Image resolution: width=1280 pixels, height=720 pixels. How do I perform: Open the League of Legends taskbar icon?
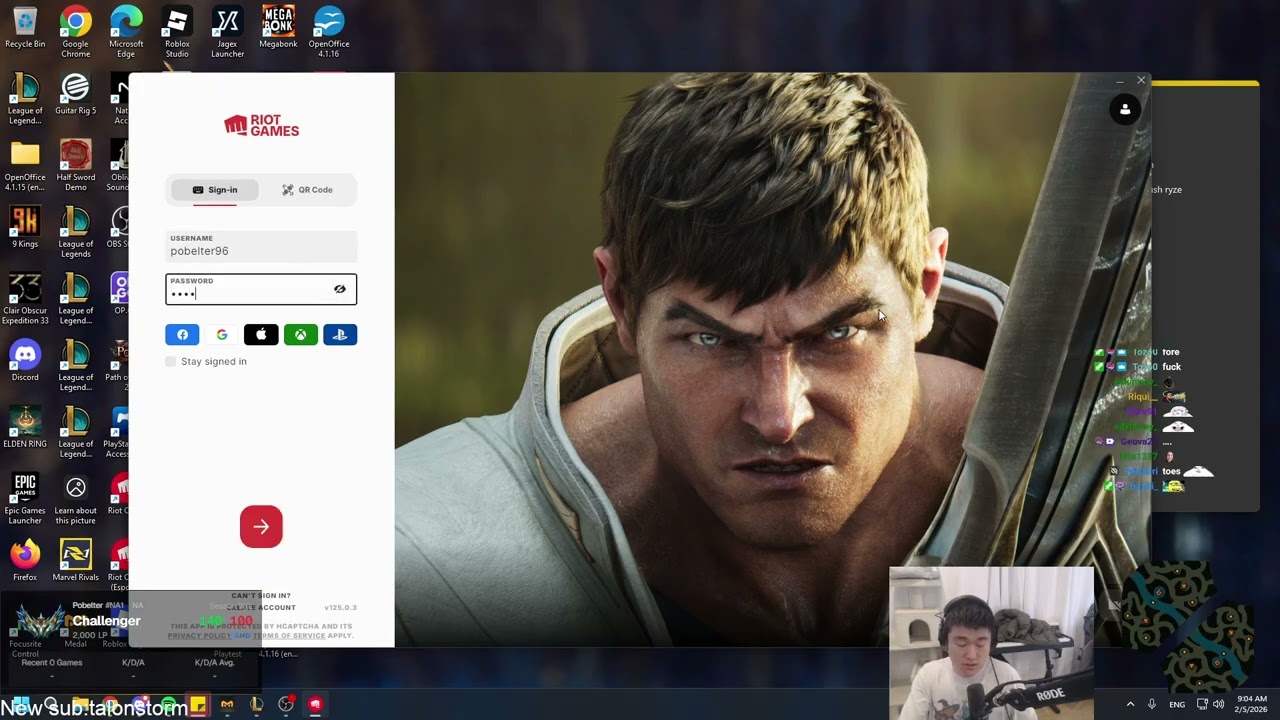(256, 705)
